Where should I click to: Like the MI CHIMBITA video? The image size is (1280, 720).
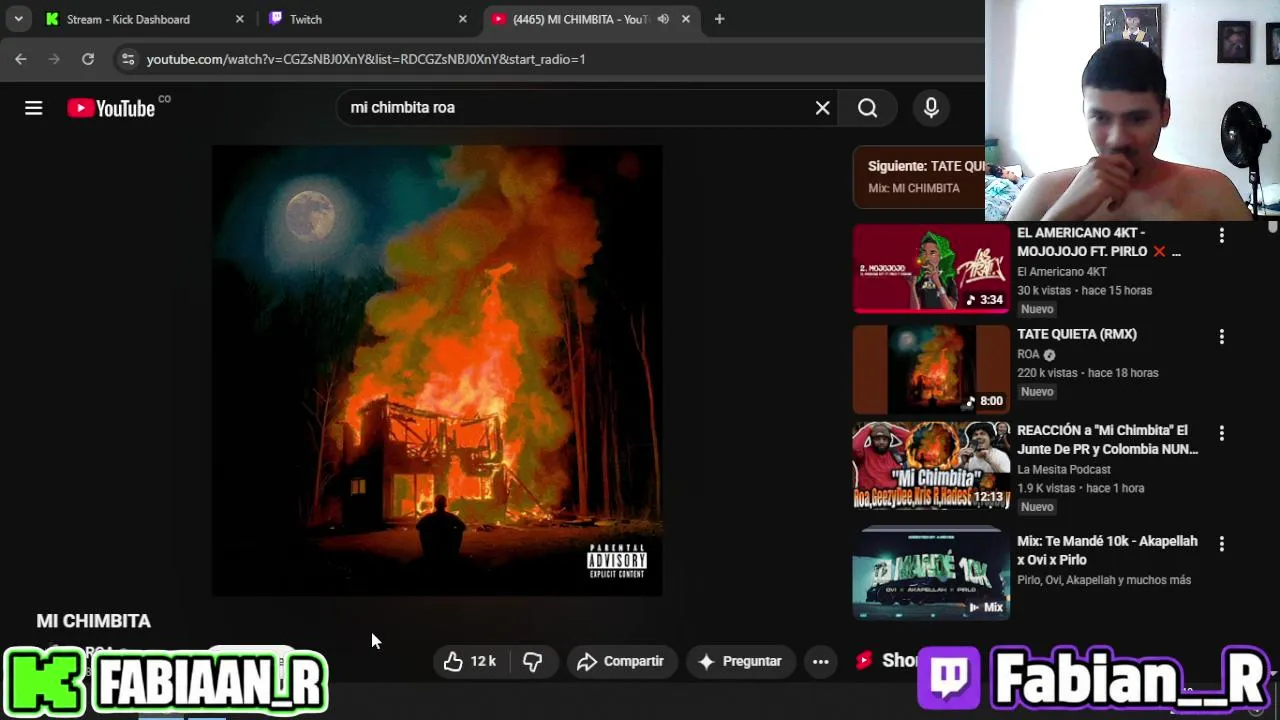coord(471,661)
